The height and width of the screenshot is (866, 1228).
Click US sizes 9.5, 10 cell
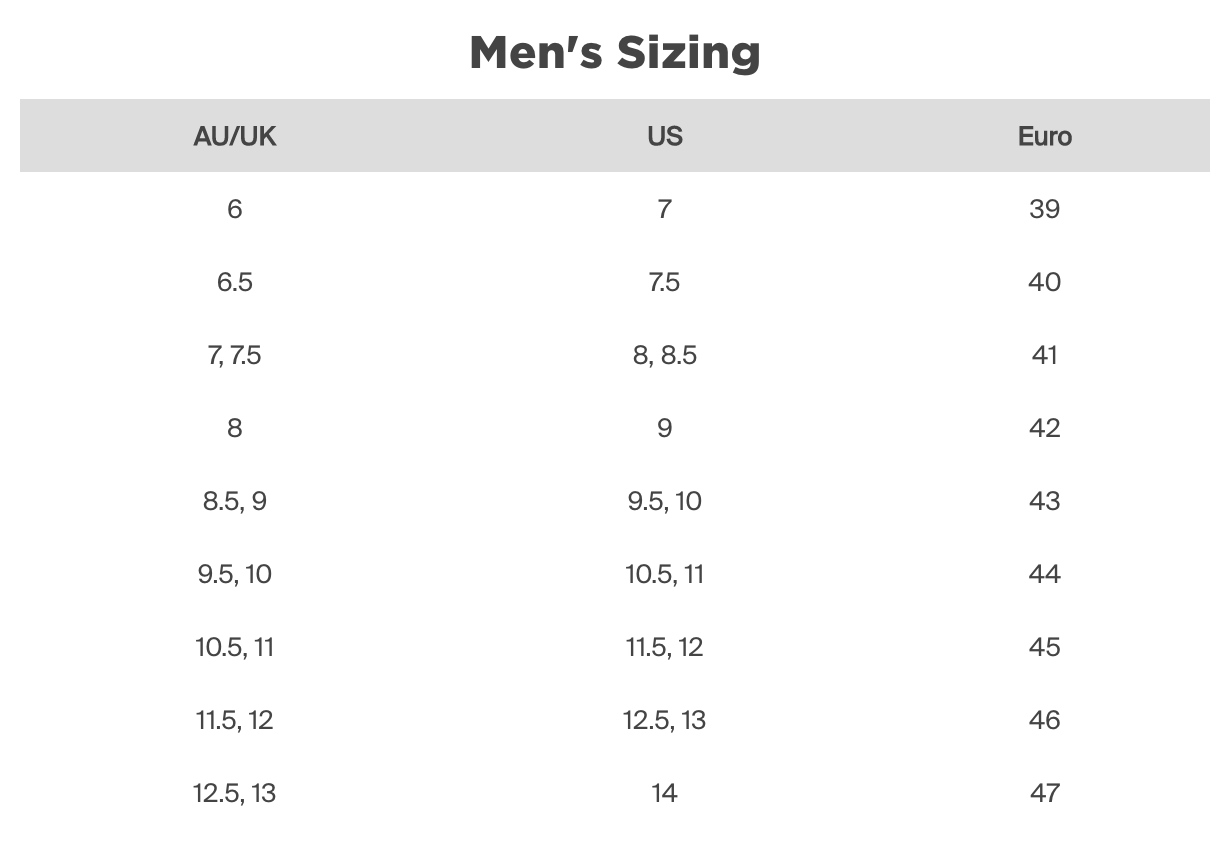pyautogui.click(x=665, y=501)
